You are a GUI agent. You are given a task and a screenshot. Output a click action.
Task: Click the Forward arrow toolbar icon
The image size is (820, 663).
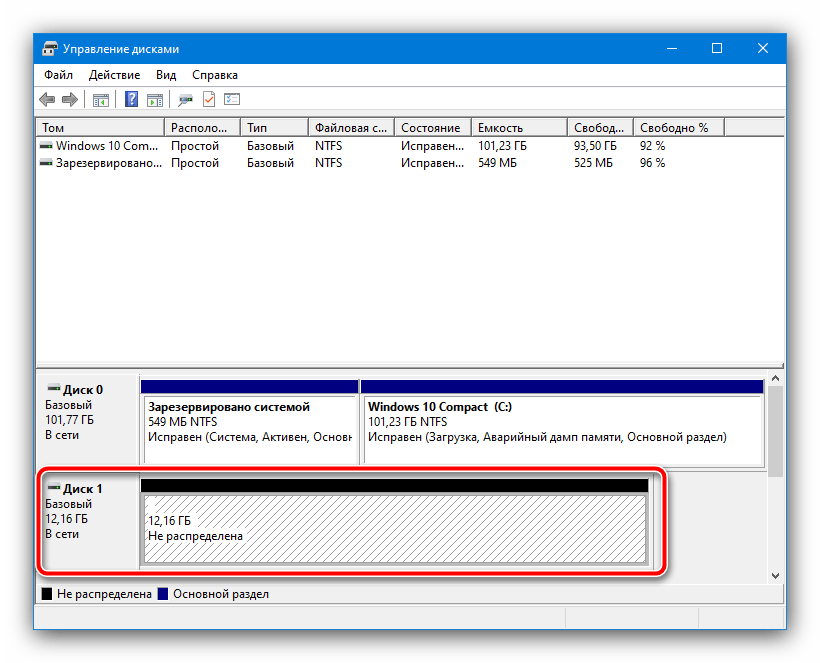[70, 100]
